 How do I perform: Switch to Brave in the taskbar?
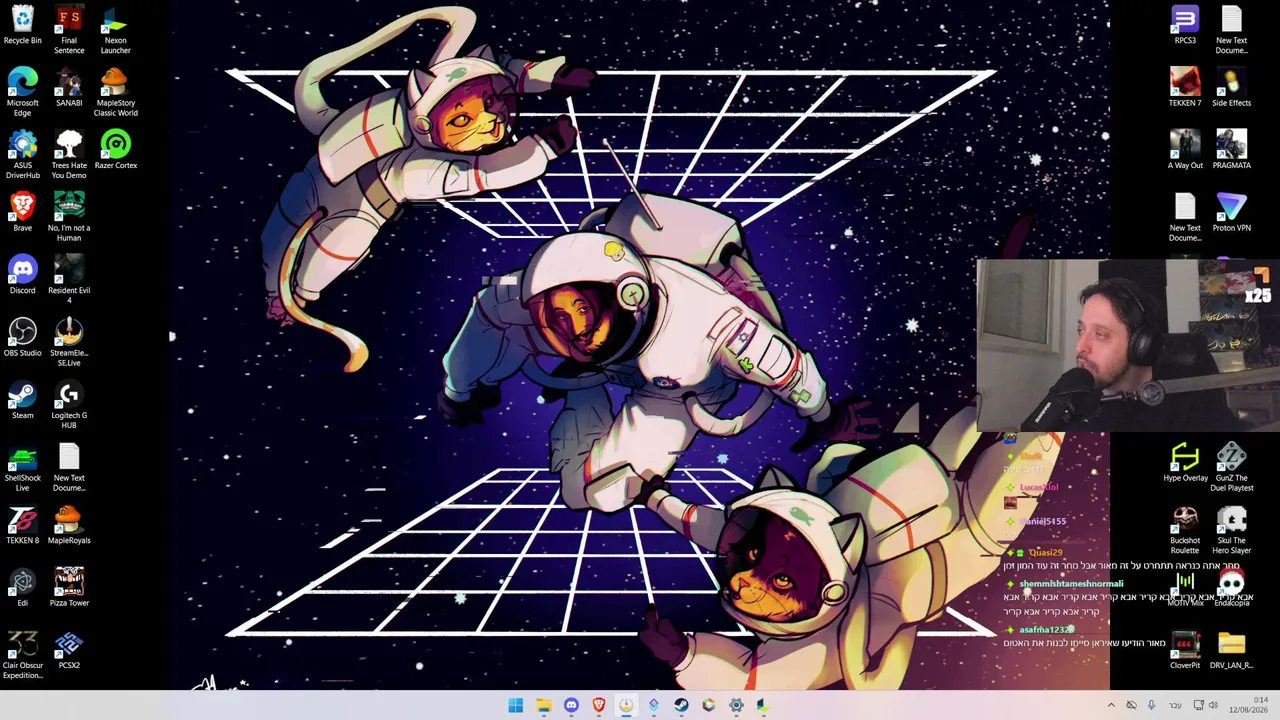coord(599,705)
